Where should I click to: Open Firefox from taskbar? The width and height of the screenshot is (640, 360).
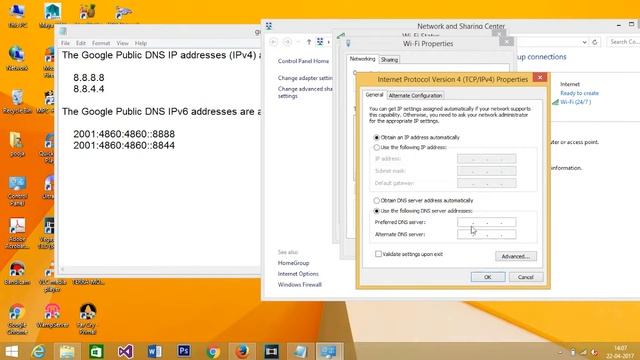[242, 351]
